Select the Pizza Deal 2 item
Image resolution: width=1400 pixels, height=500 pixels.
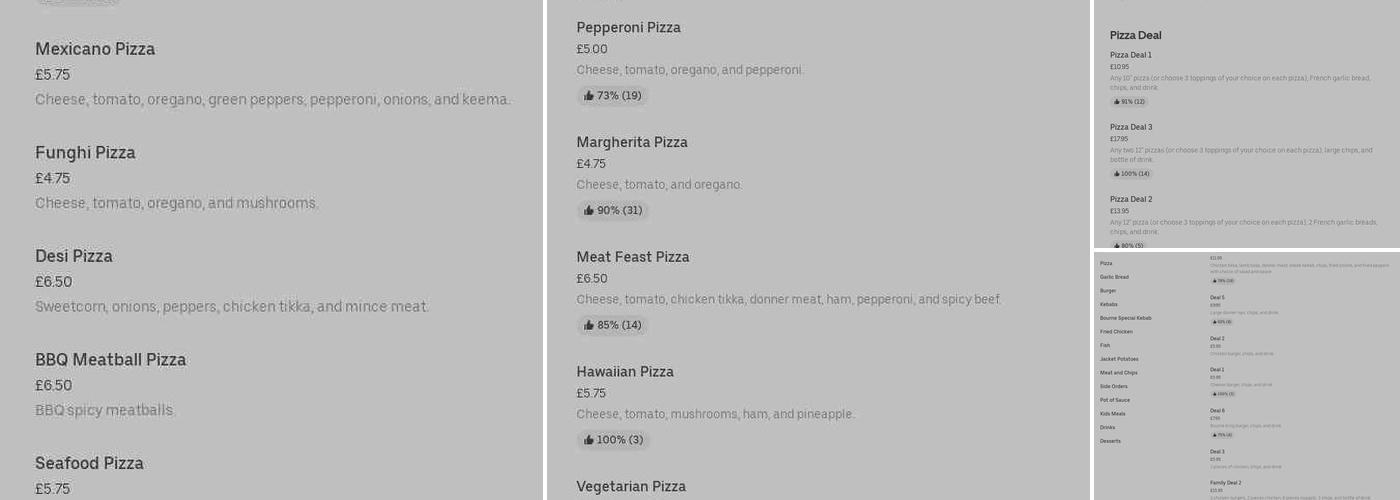point(1131,200)
